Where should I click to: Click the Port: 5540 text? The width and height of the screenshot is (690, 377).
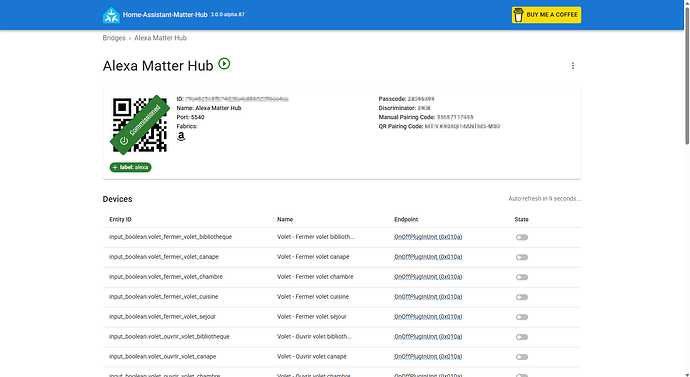pos(191,117)
